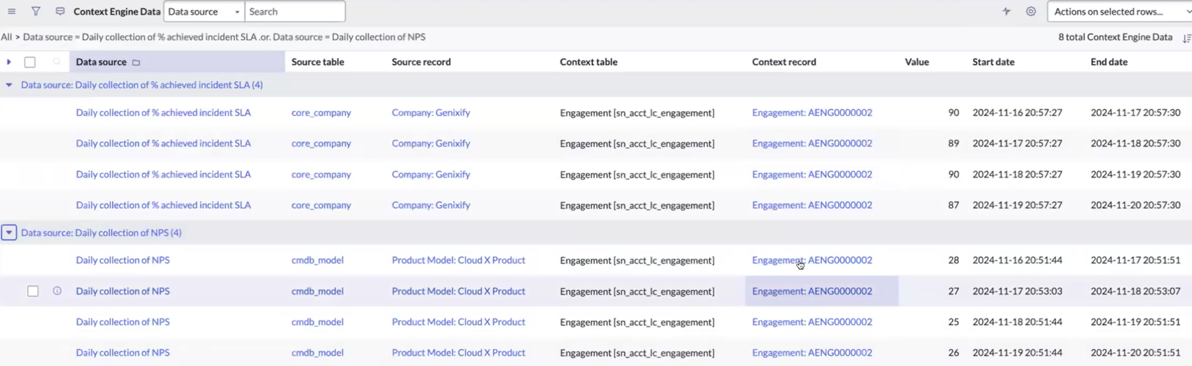Open Daily collection of NPS link with value 28
1192x366 pixels.
(122, 260)
